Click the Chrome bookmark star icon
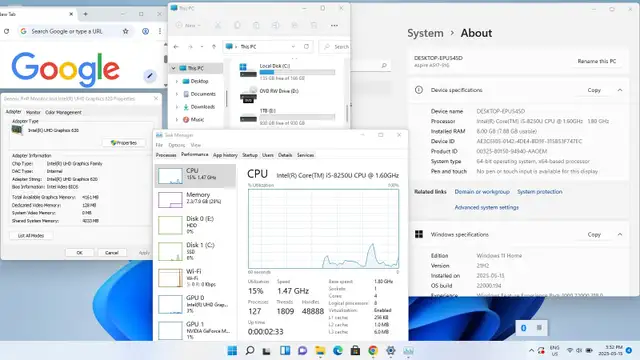Image resolution: width=640 pixels, height=360 pixels. (x=126, y=31)
